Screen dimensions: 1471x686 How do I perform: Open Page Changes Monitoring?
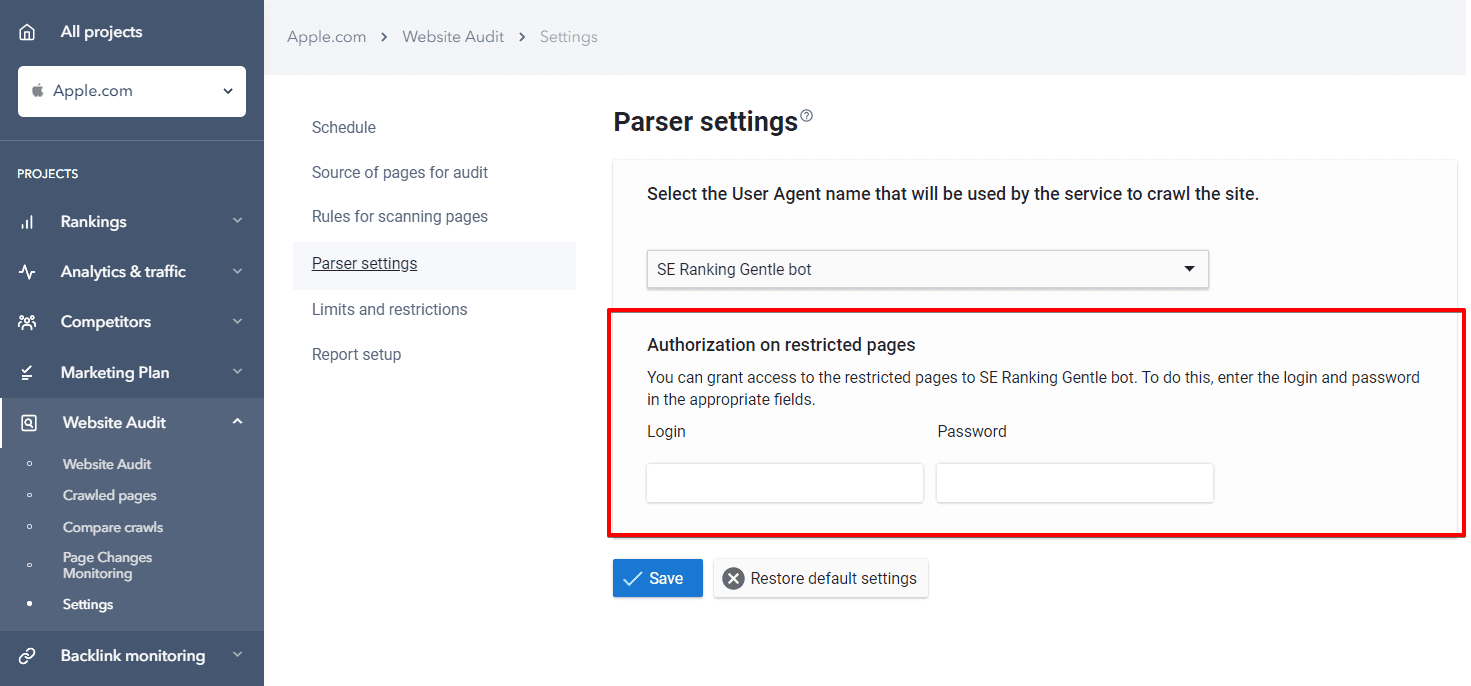[108, 565]
